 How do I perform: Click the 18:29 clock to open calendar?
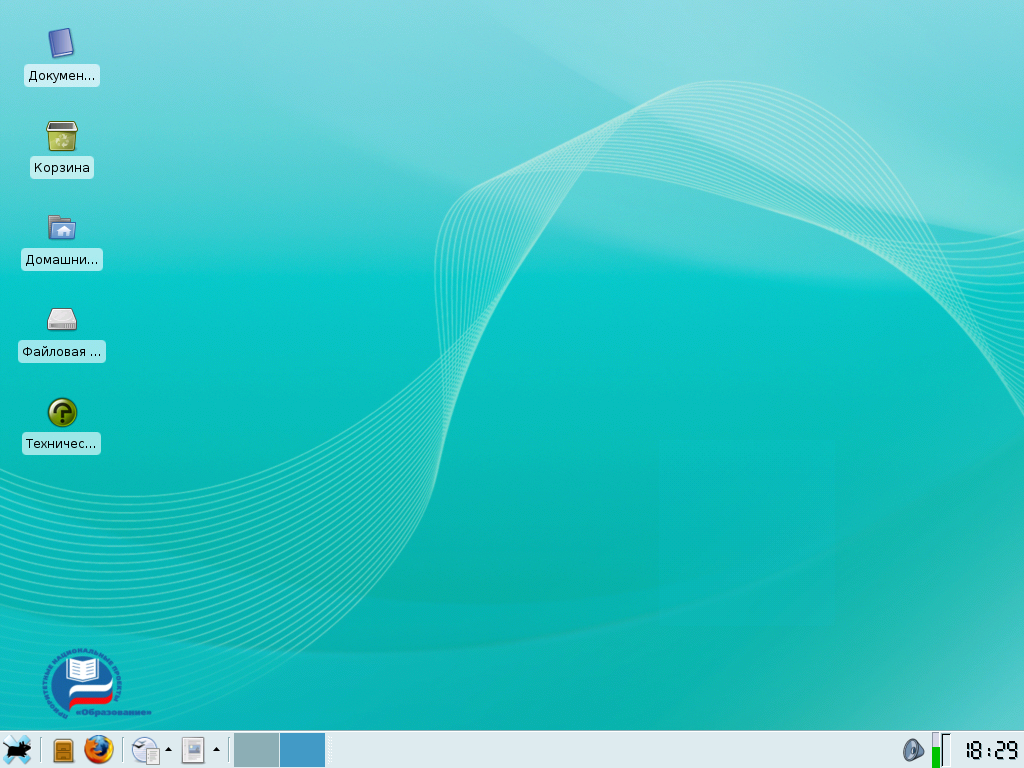click(991, 749)
